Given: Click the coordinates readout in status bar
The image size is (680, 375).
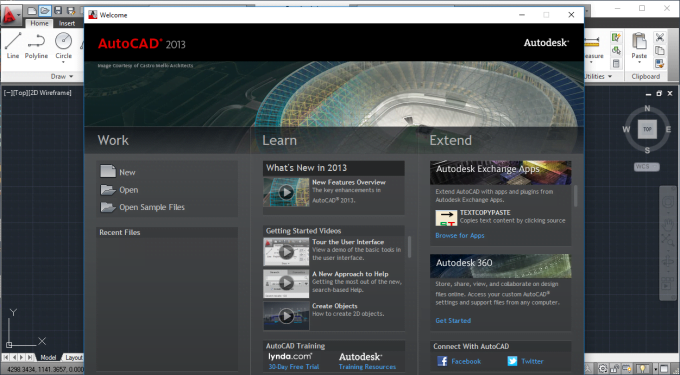Looking at the screenshot, I should (x=45, y=369).
